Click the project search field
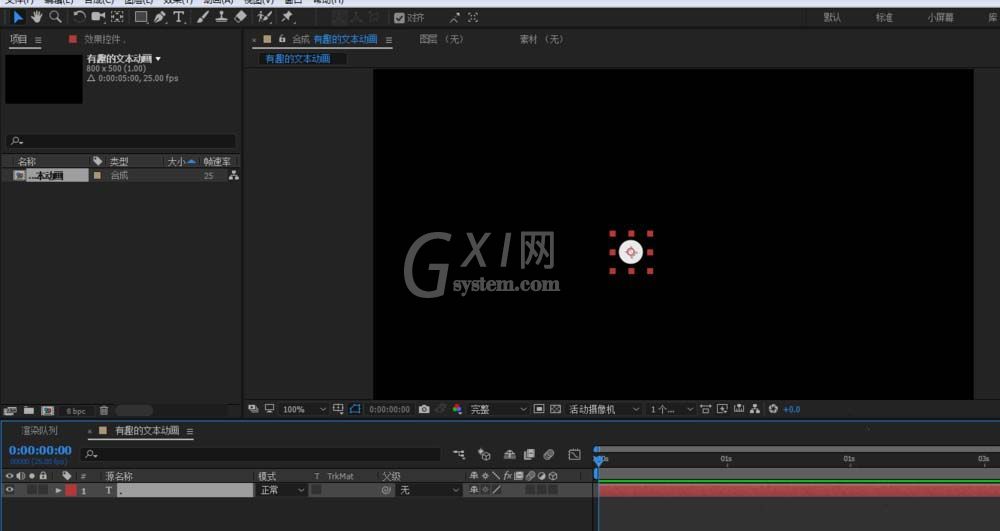 [x=121, y=141]
